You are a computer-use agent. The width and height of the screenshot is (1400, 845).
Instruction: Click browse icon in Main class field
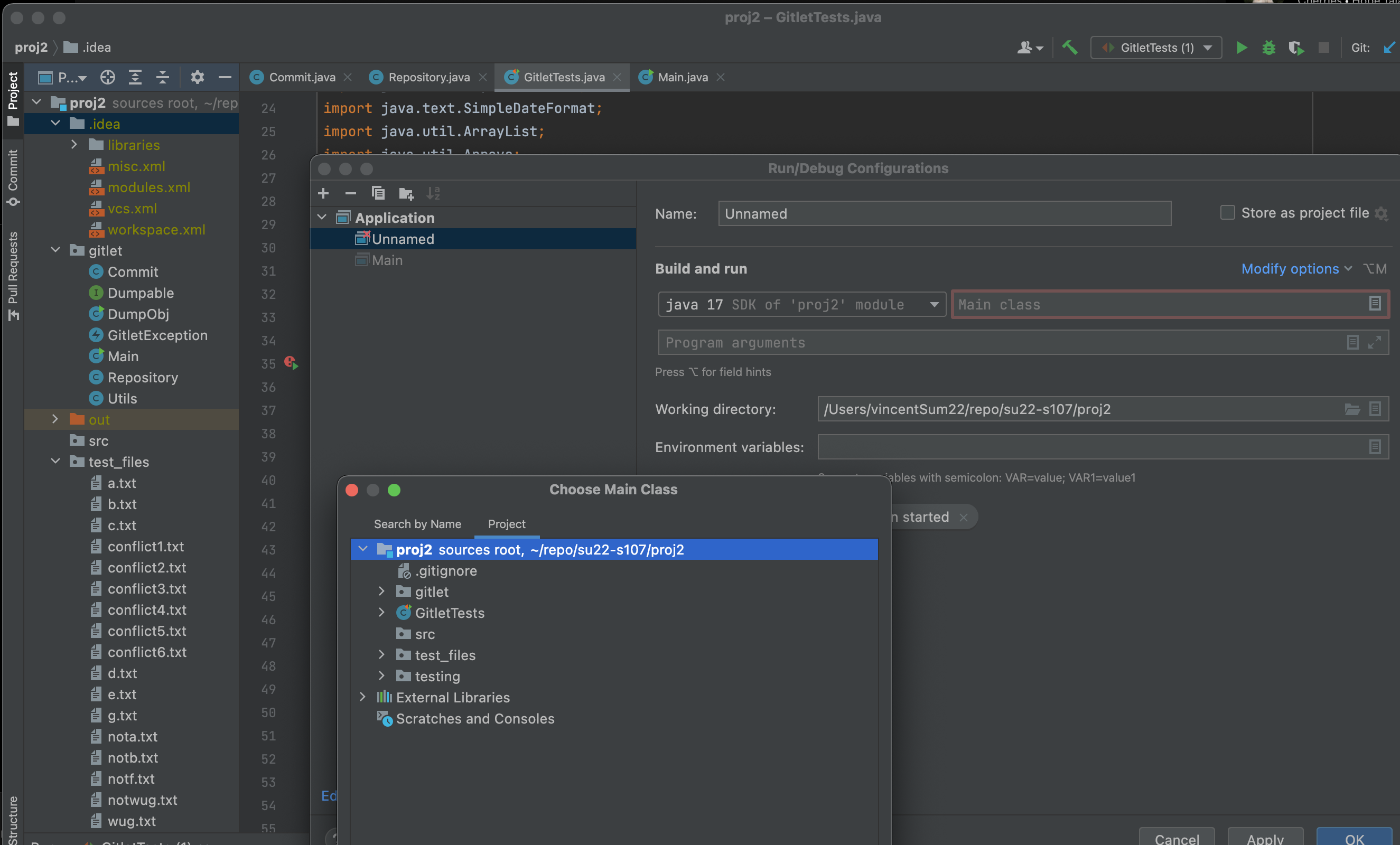[1375, 304]
